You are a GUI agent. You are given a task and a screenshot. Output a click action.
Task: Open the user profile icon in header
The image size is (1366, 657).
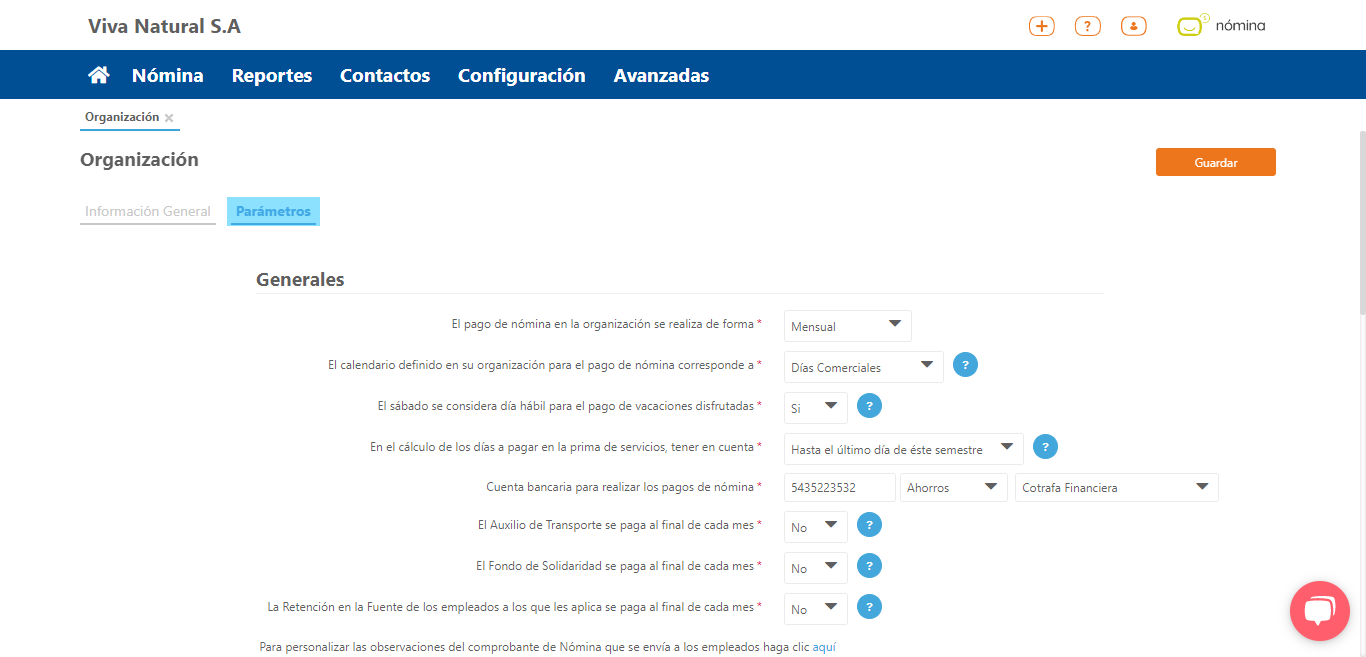pos(1133,27)
